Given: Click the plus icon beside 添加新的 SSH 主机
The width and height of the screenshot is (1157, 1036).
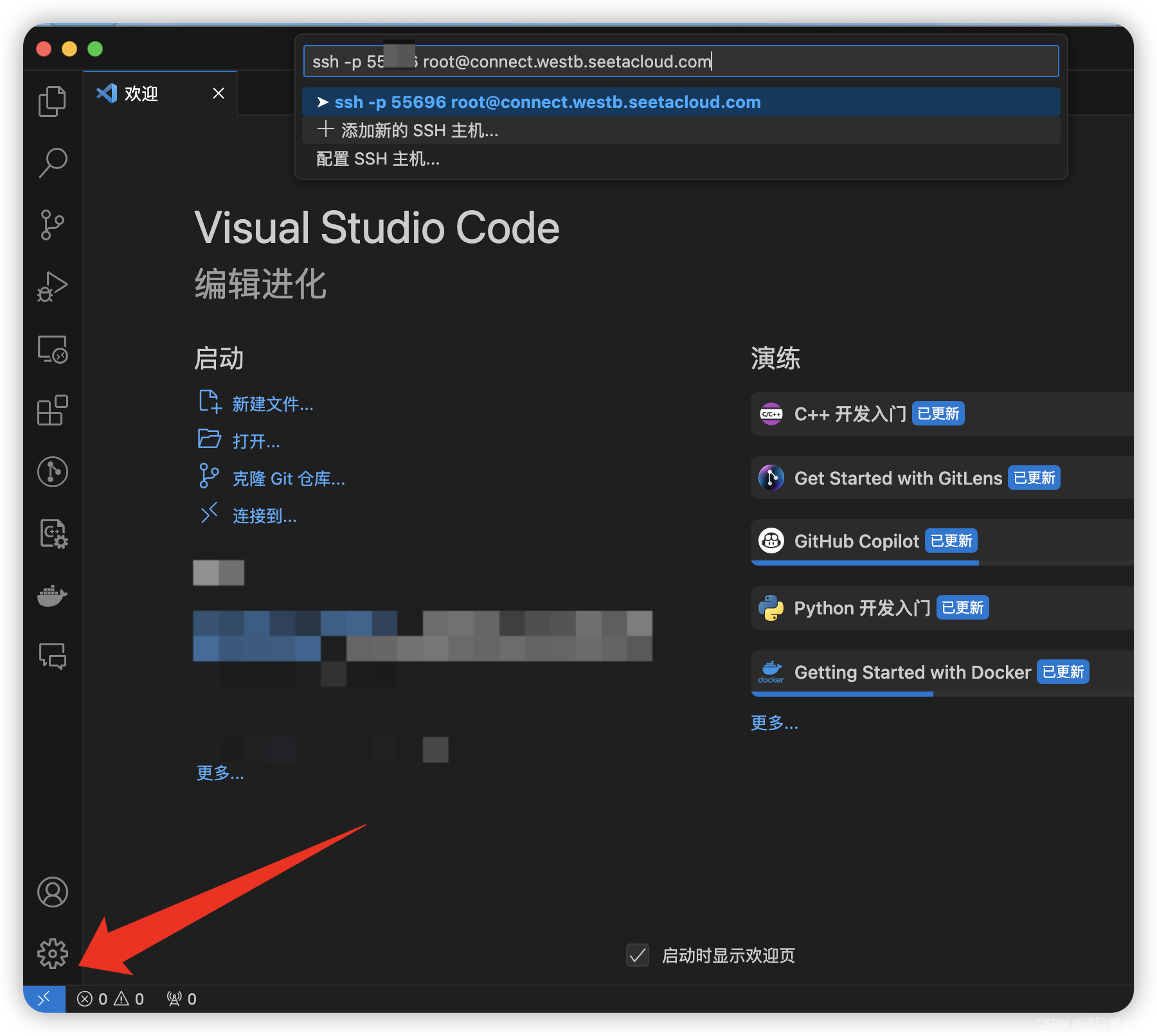Looking at the screenshot, I should click(325, 129).
